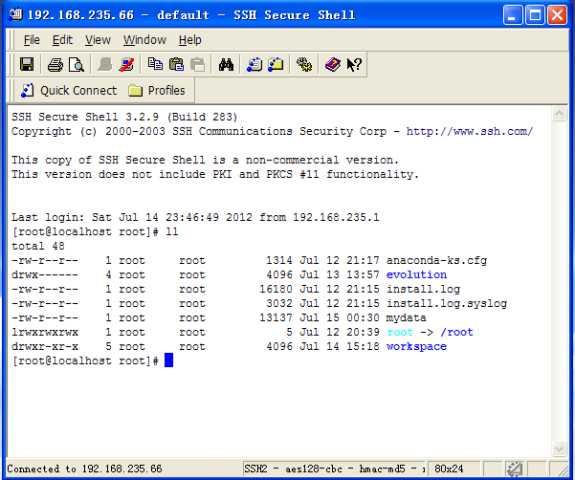575x480 pixels.
Task: Click the 'install.log.syslog' file name
Action: (x=446, y=303)
